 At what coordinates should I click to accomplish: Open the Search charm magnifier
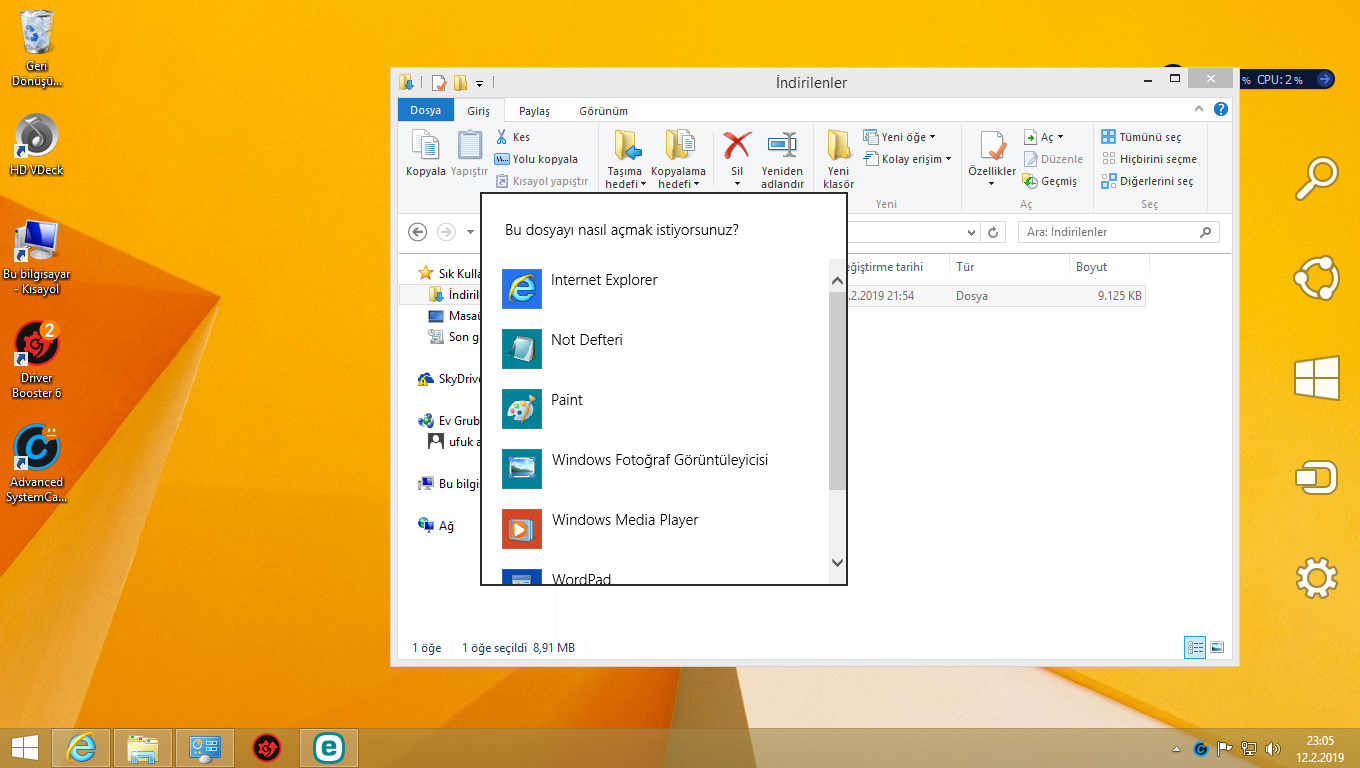(x=1316, y=178)
